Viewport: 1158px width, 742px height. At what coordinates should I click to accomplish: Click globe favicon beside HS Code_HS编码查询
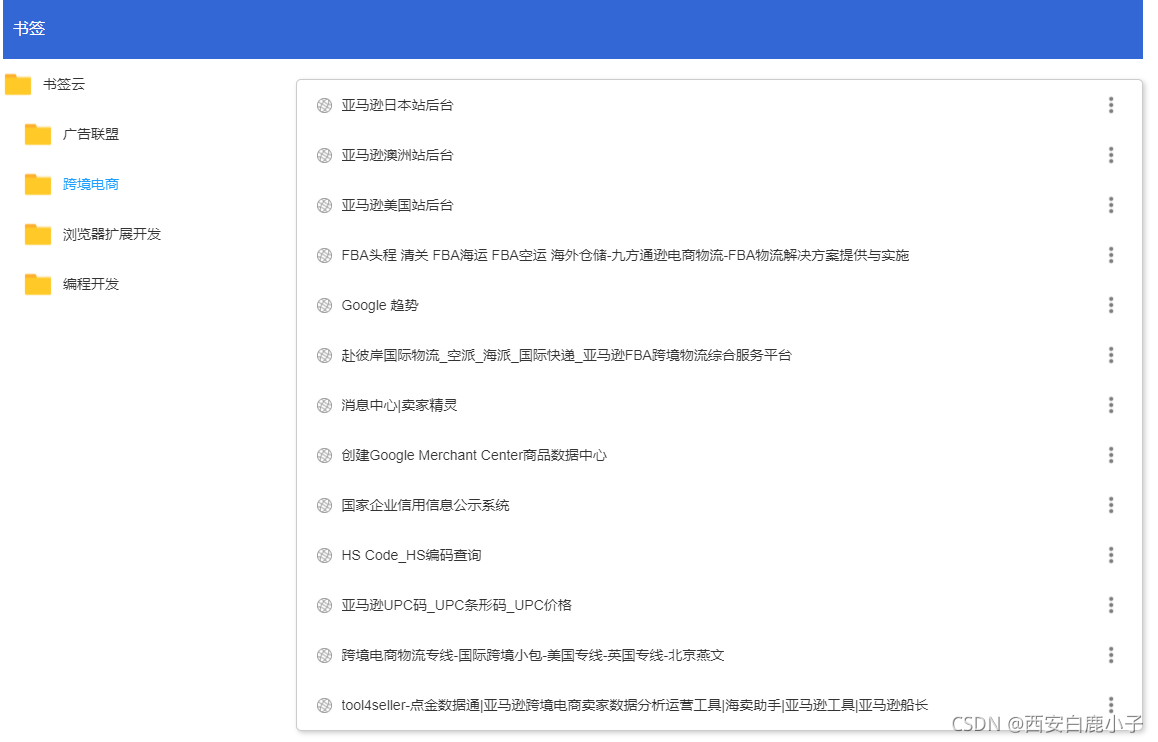pyautogui.click(x=324, y=556)
